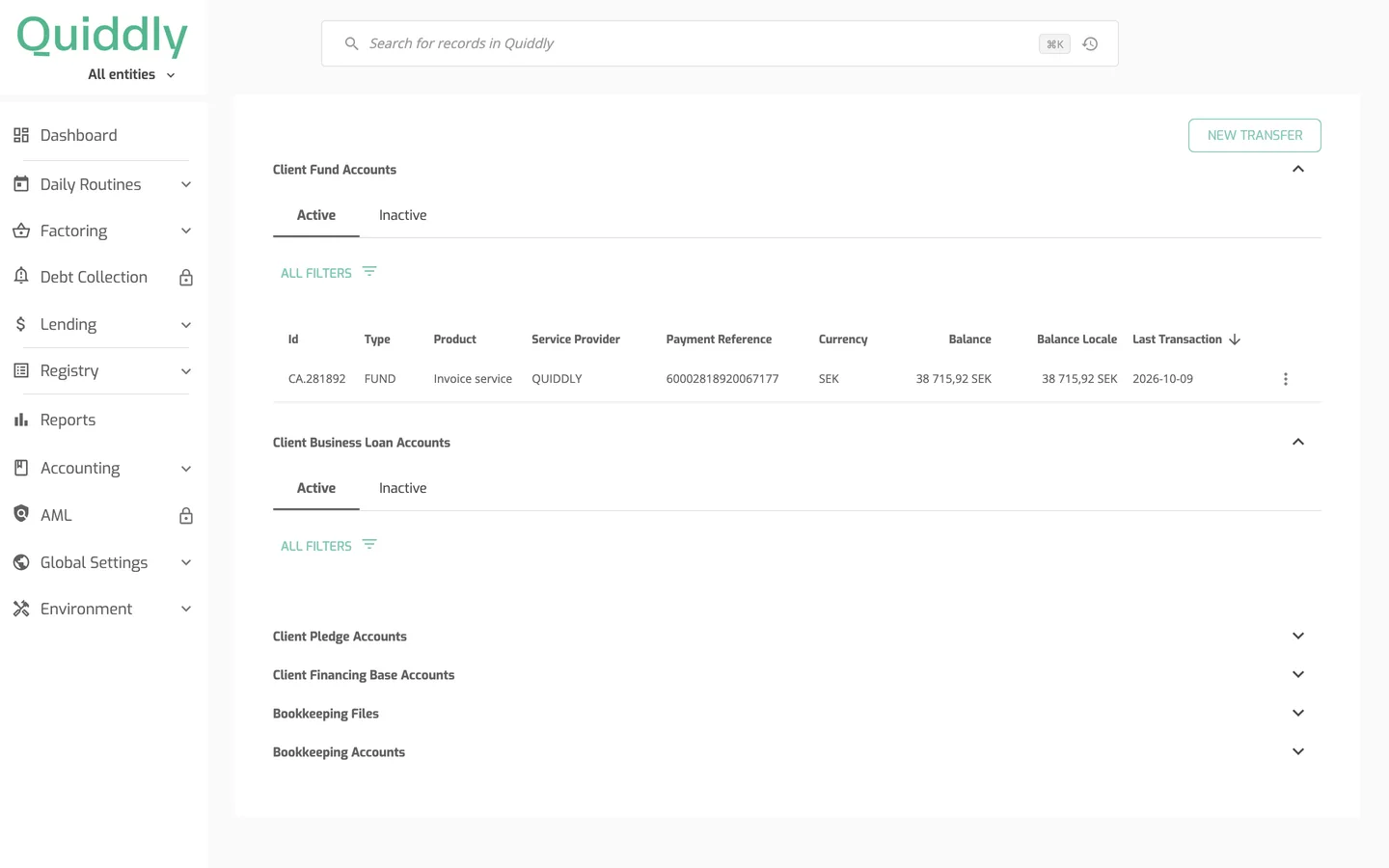
Task: Click the AML lock icon
Action: [x=186, y=516]
